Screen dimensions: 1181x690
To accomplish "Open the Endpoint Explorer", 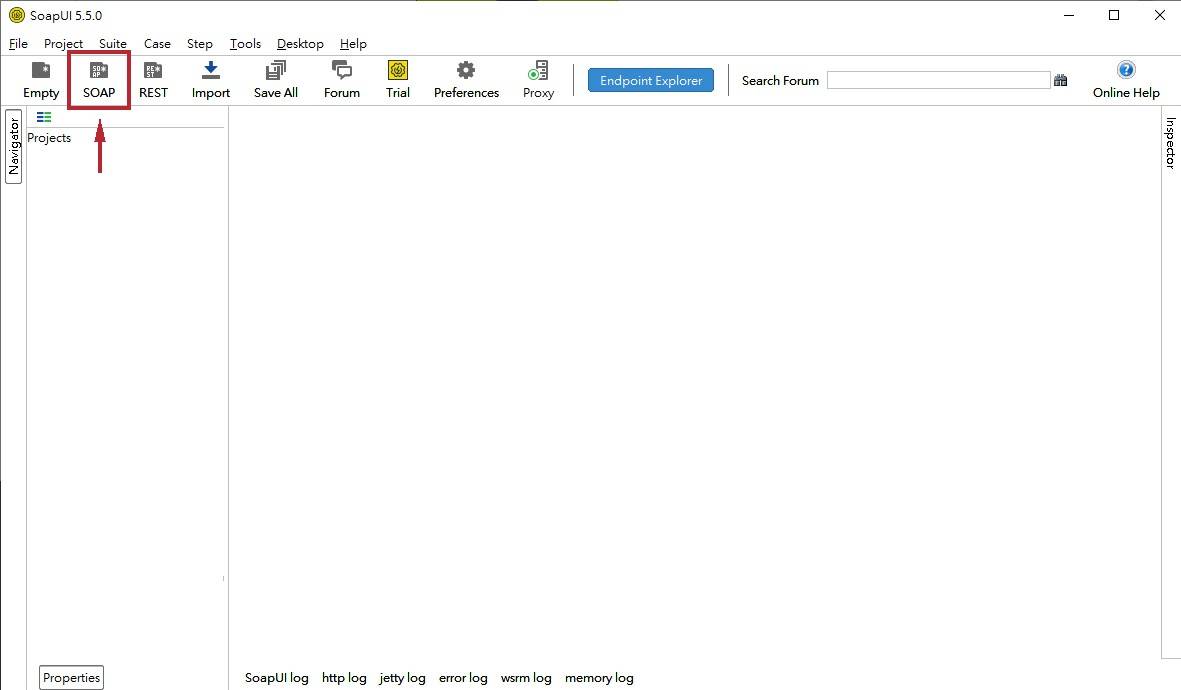I will coord(651,80).
